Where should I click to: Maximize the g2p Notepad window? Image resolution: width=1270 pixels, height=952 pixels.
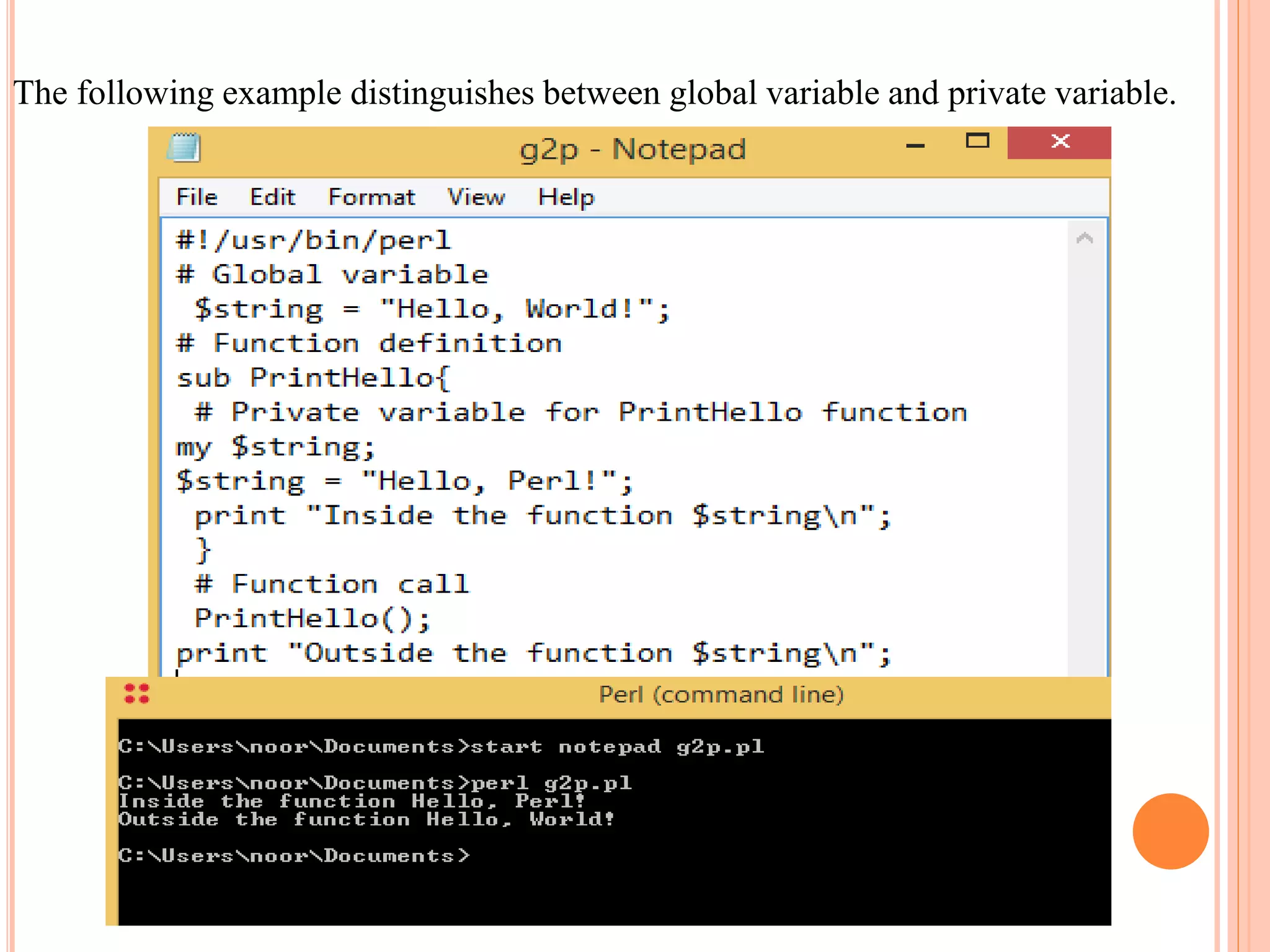pos(977,141)
